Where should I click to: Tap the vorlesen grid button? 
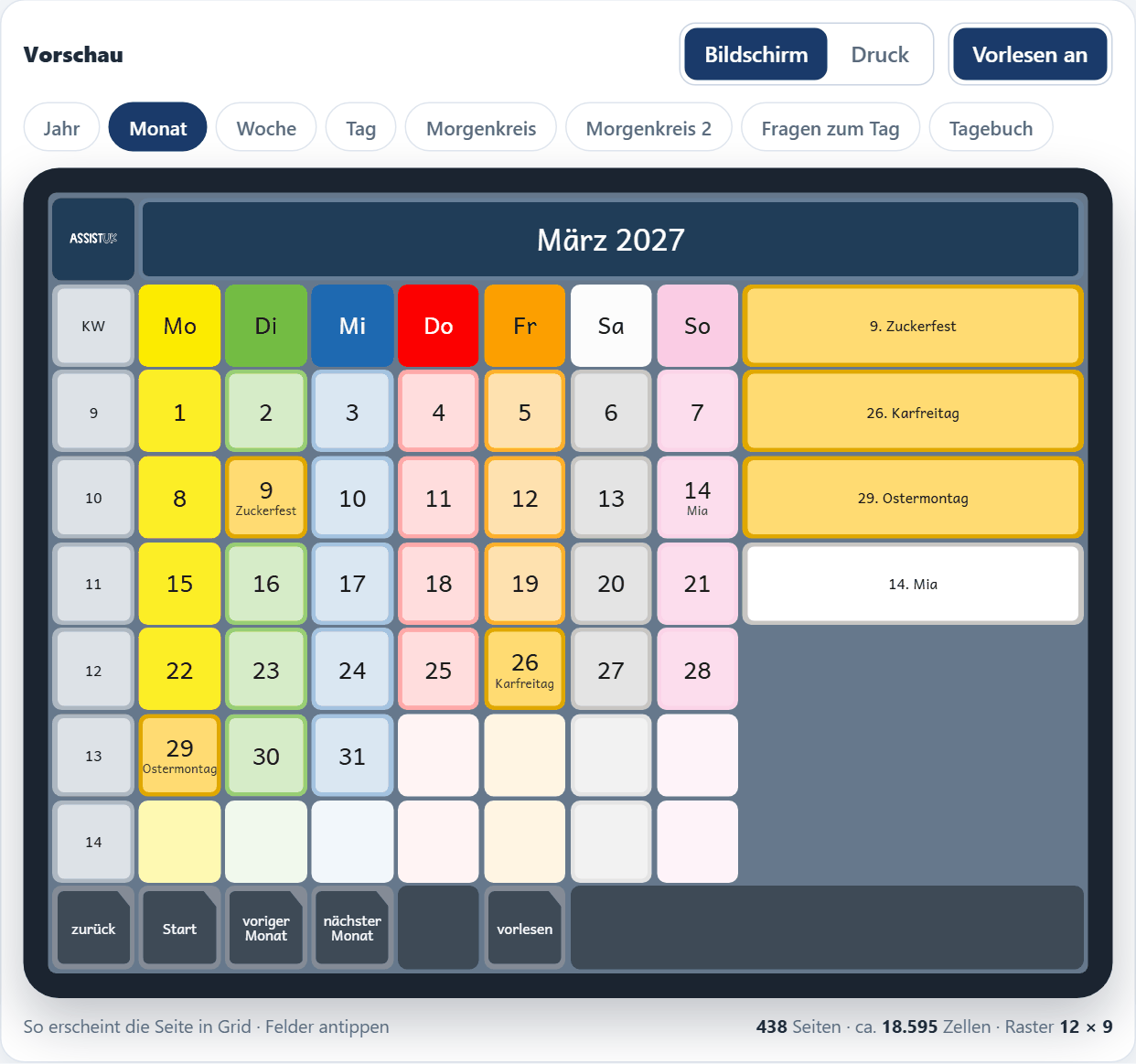click(x=525, y=929)
